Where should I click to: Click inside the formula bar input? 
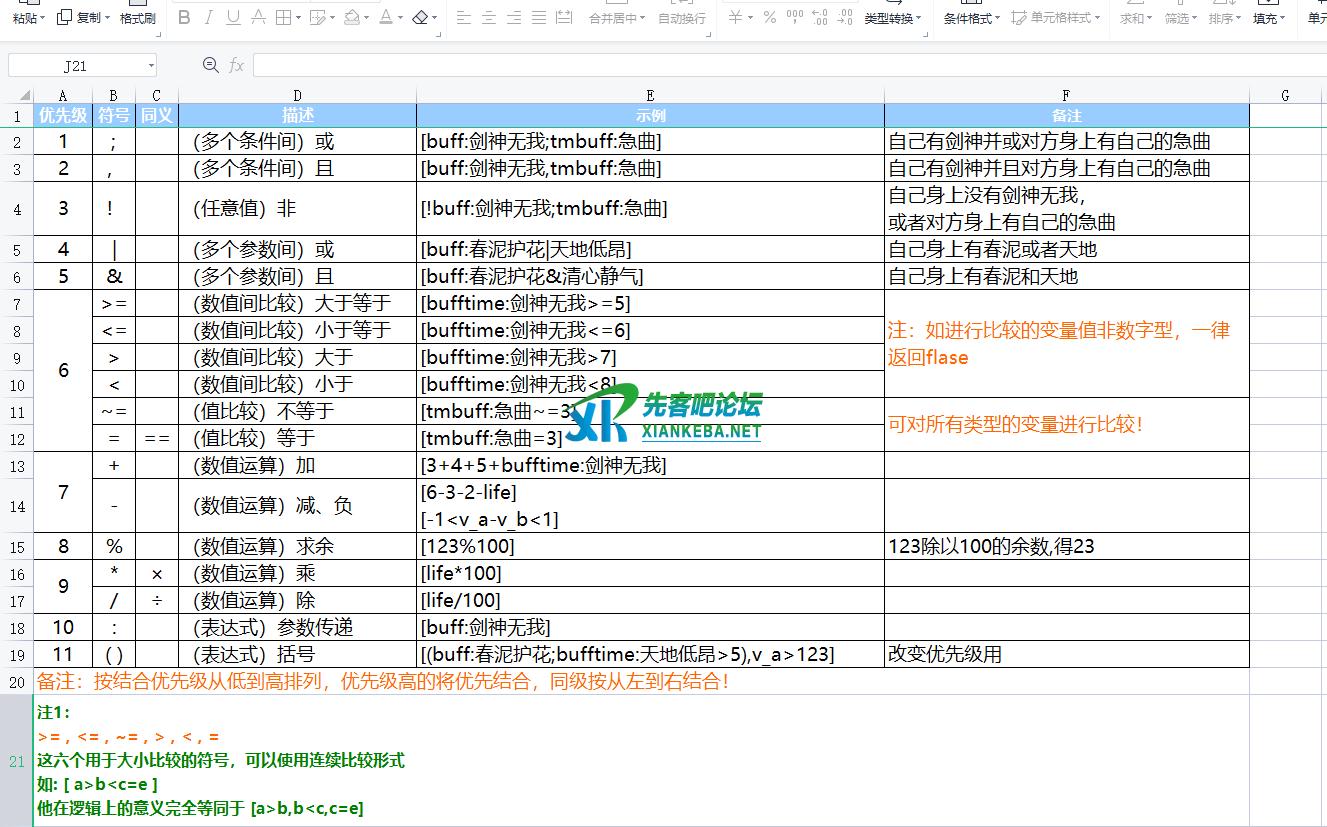pyautogui.click(x=780, y=66)
